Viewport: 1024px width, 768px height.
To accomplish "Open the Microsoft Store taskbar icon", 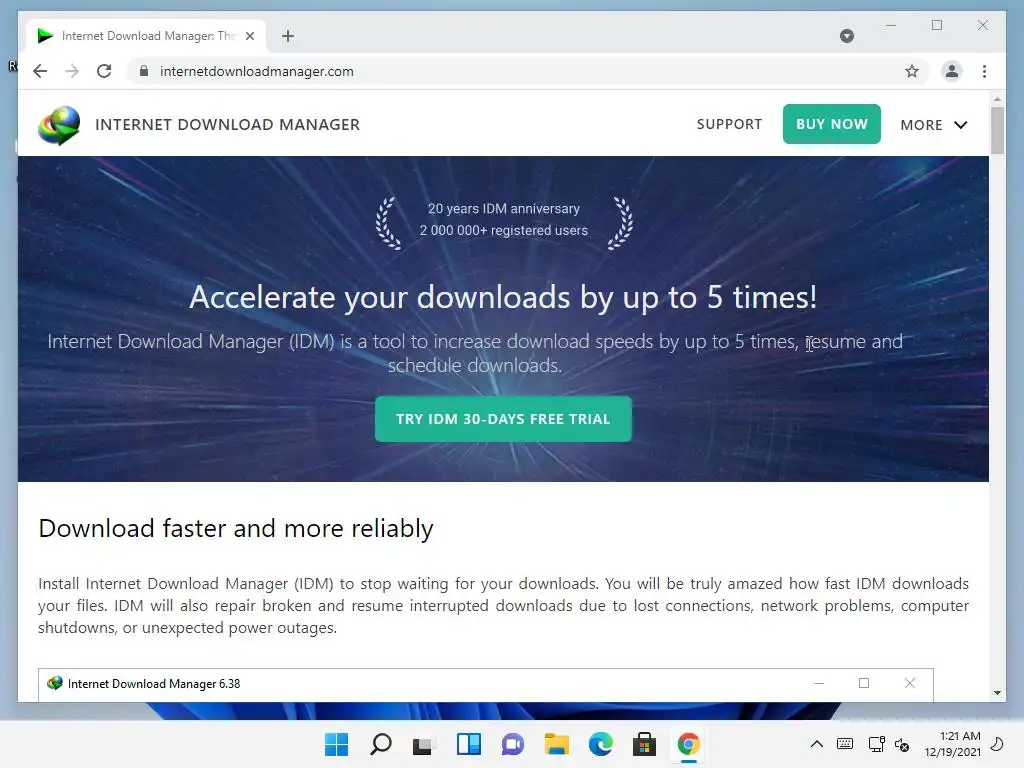I will coord(644,744).
